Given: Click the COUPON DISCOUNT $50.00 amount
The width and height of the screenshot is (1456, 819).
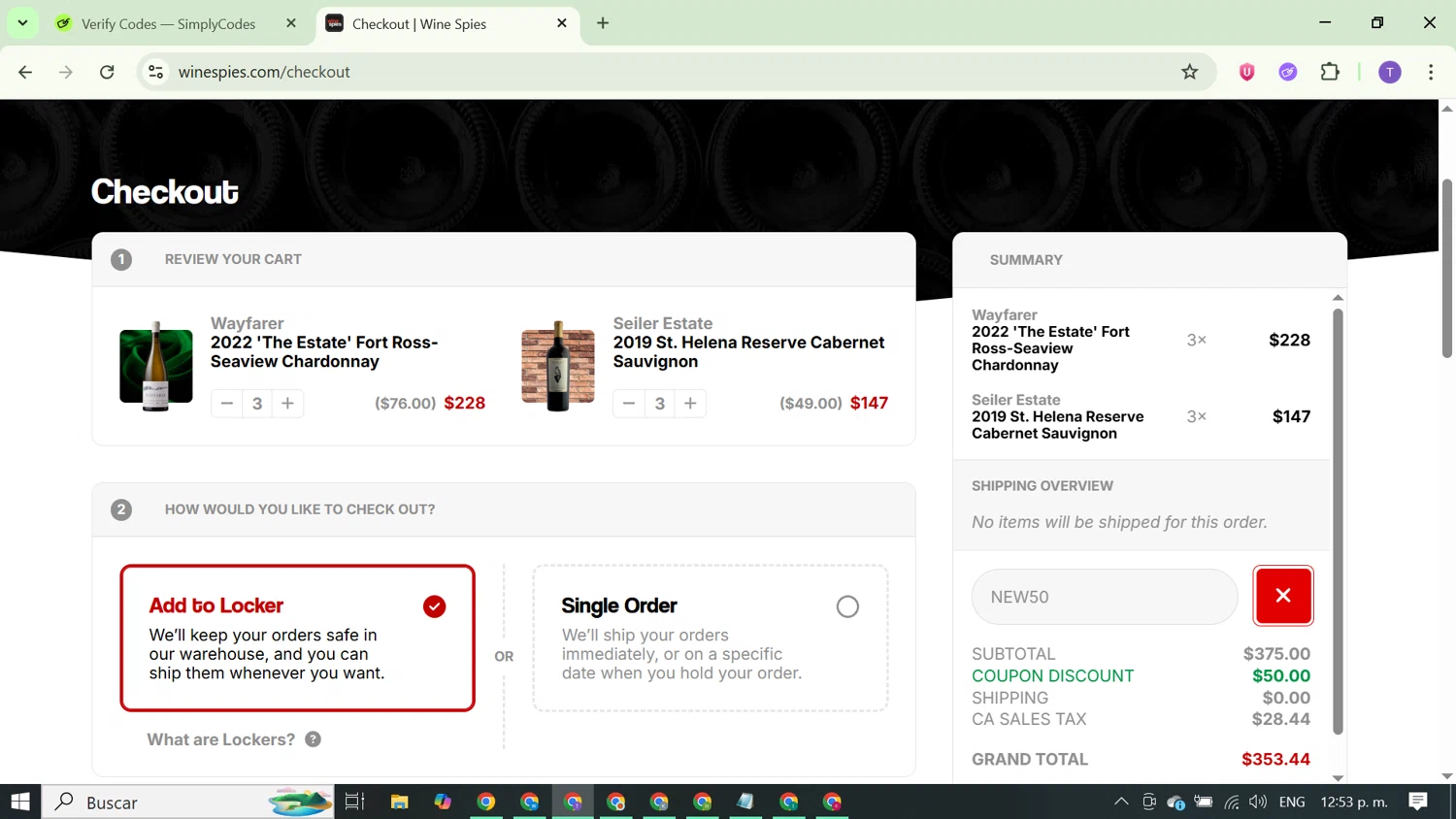Looking at the screenshot, I should pos(1281,675).
